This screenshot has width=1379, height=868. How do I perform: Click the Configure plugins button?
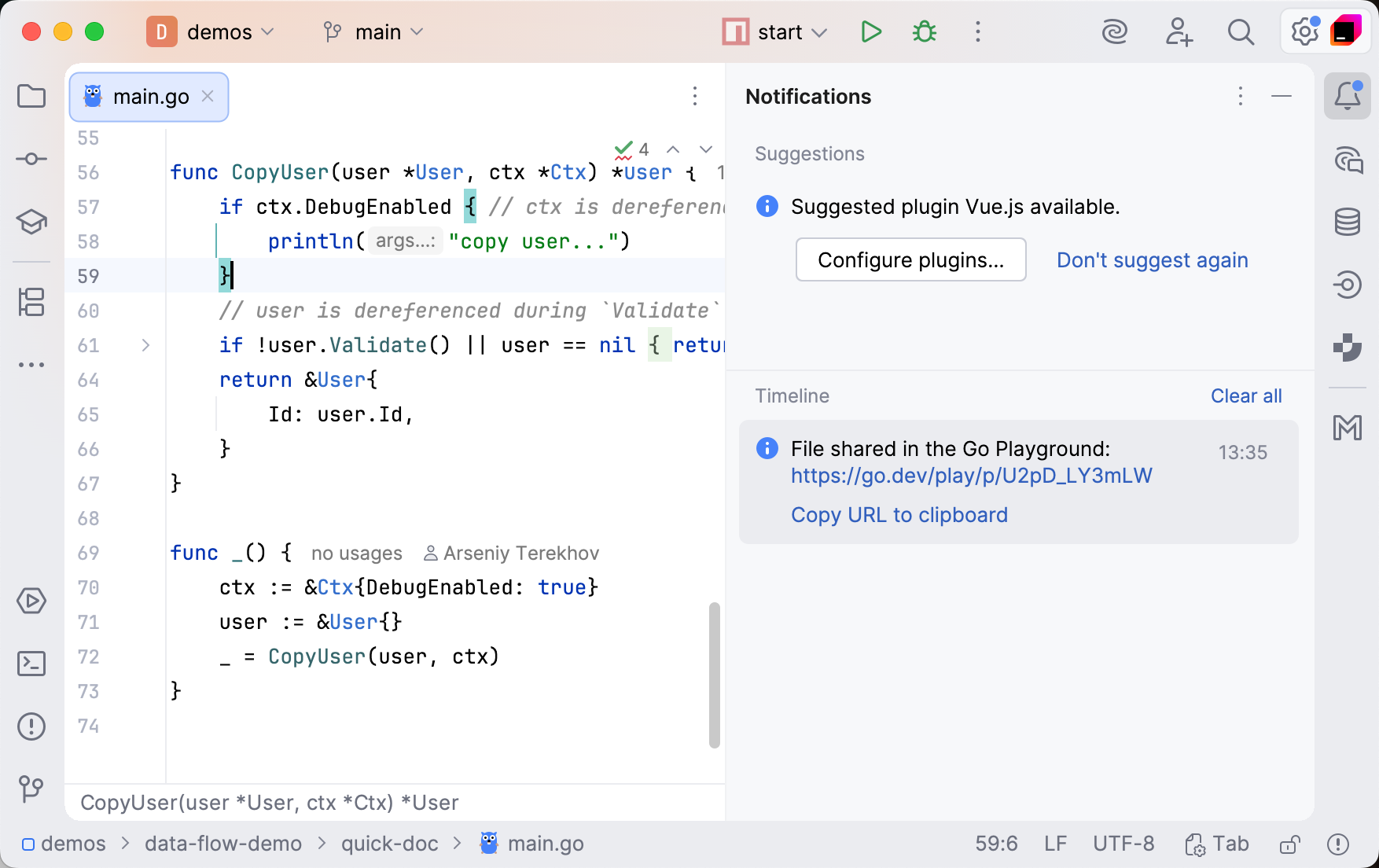click(910, 259)
